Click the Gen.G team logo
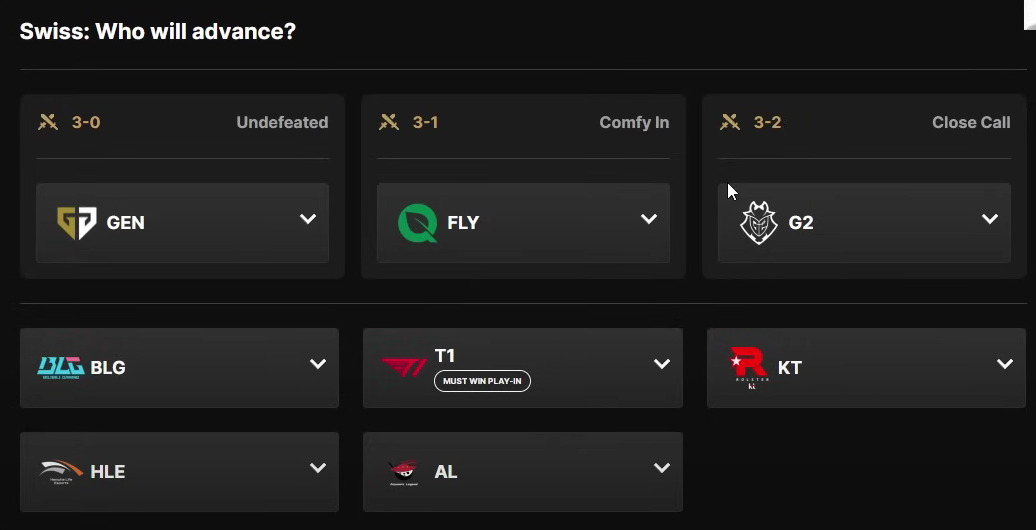1036x530 pixels. pyautogui.click(x=77, y=223)
